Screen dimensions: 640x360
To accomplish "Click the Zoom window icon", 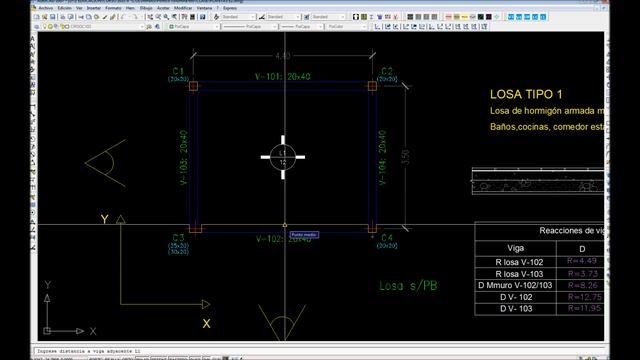I will (166, 17).
